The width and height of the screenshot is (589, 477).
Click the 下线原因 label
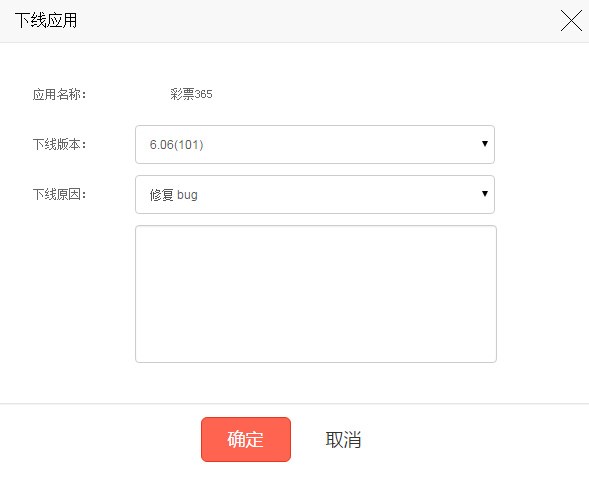pyautogui.click(x=59, y=194)
